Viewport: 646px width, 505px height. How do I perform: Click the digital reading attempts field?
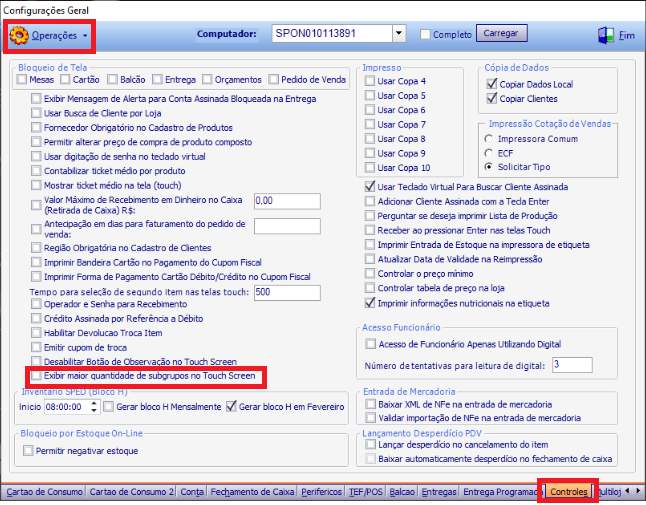pyautogui.click(x=572, y=365)
